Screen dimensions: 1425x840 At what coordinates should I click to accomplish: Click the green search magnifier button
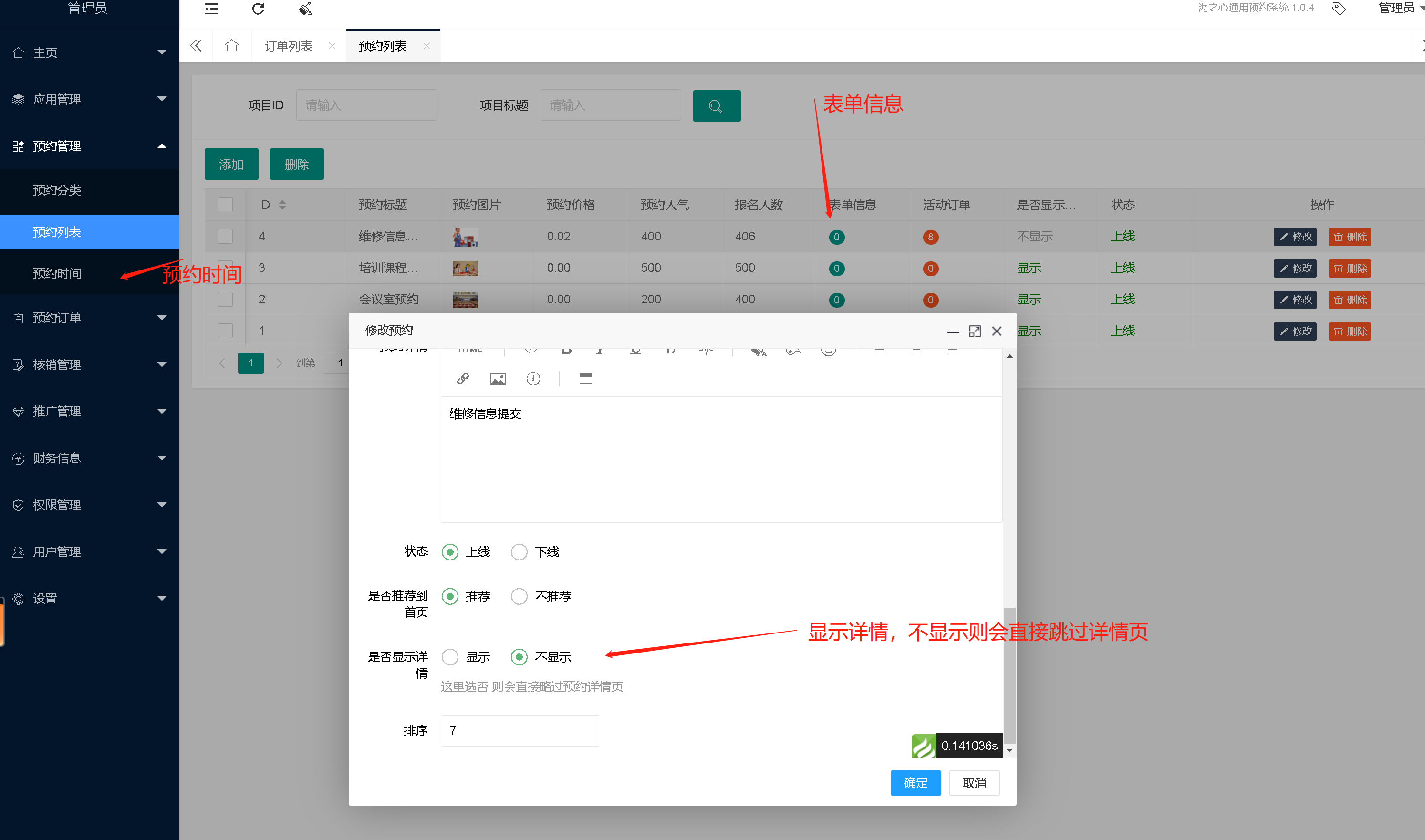click(717, 106)
